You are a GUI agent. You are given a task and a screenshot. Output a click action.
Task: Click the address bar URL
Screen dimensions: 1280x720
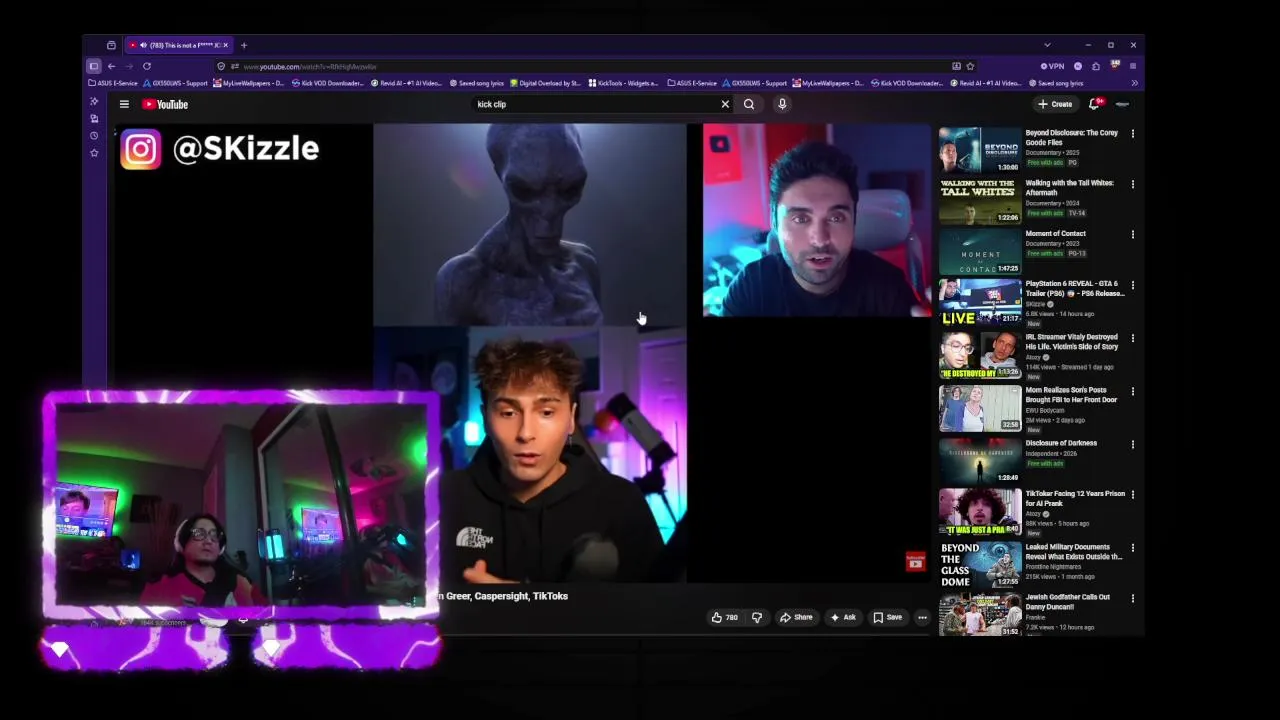pyautogui.click(x=310, y=66)
